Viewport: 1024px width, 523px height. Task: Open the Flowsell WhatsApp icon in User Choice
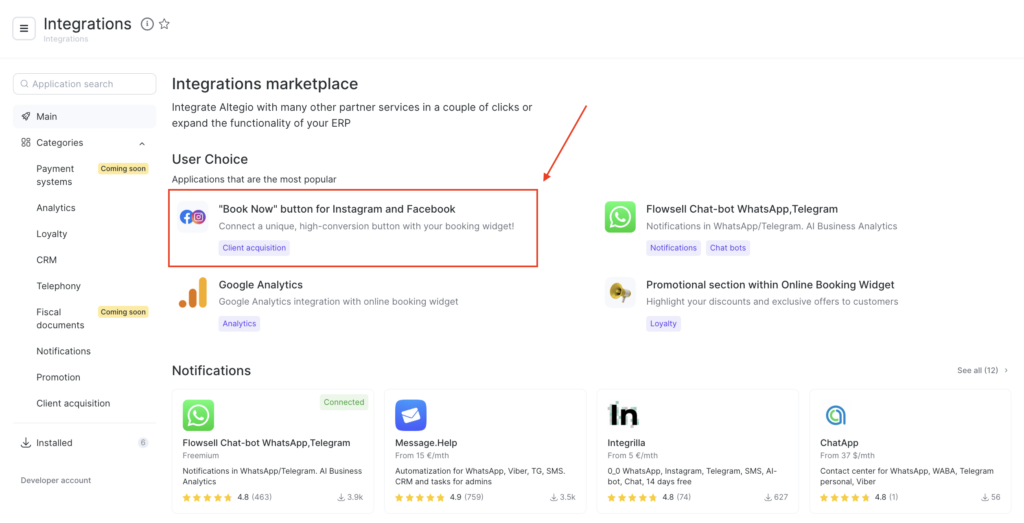[x=620, y=217]
